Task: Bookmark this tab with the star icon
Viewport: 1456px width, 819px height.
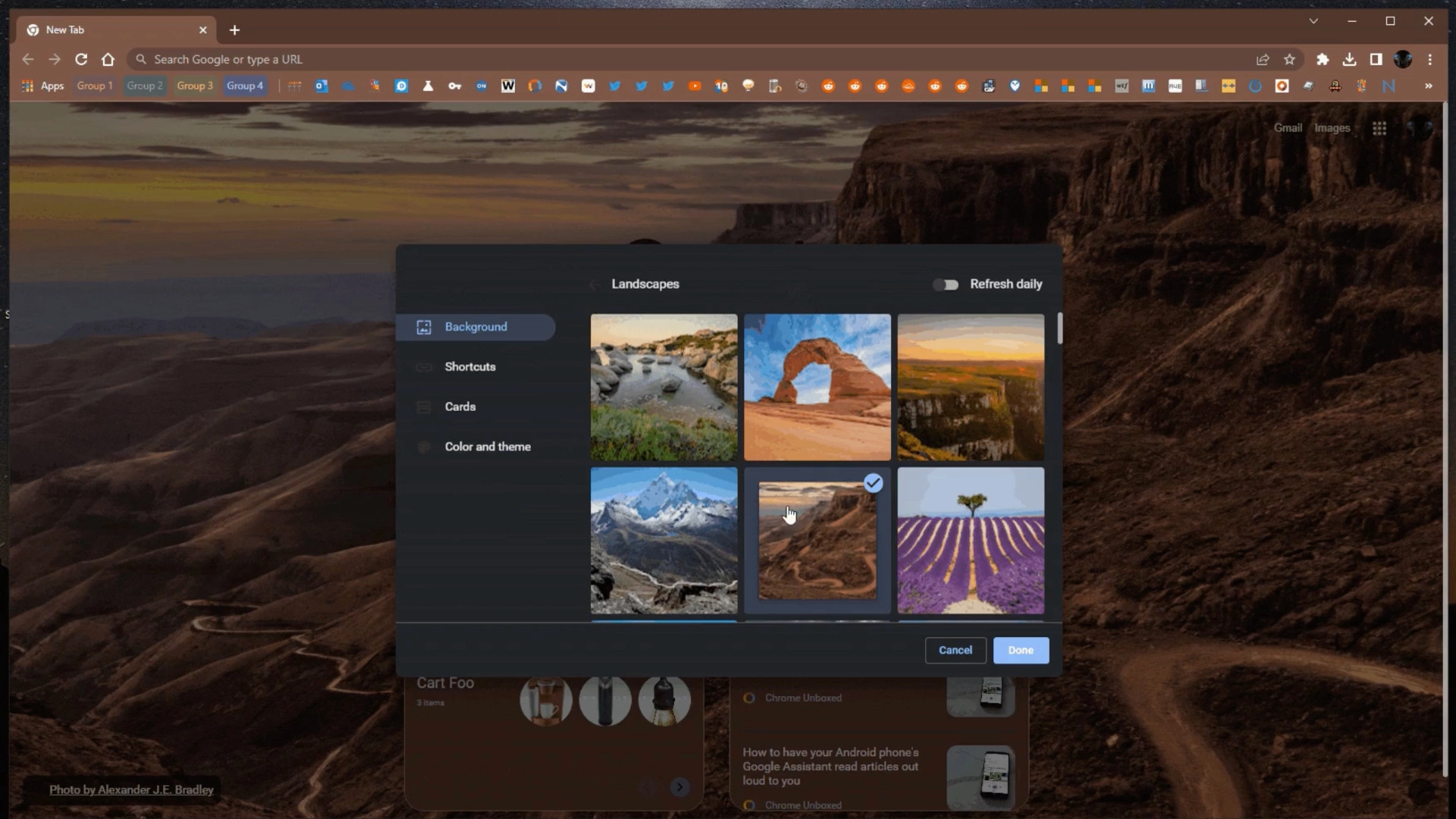Action: pos(1289,59)
